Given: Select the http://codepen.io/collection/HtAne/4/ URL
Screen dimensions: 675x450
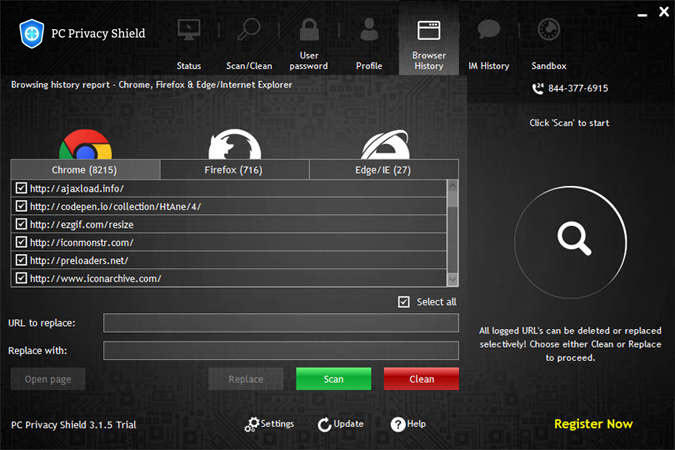Looking at the screenshot, I should point(115,207).
